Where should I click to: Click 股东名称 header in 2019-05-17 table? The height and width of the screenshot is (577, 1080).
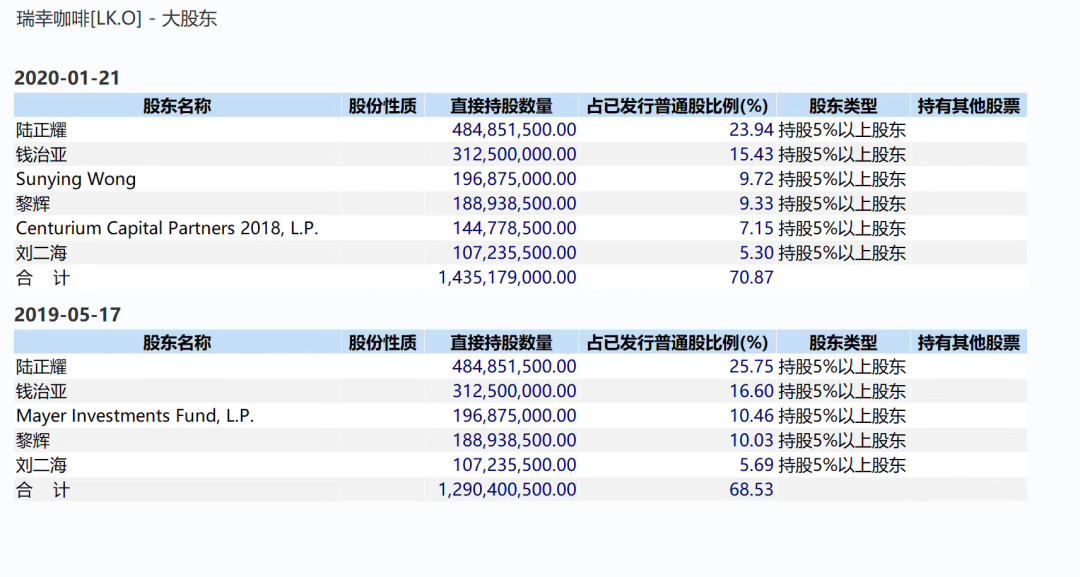(x=177, y=343)
